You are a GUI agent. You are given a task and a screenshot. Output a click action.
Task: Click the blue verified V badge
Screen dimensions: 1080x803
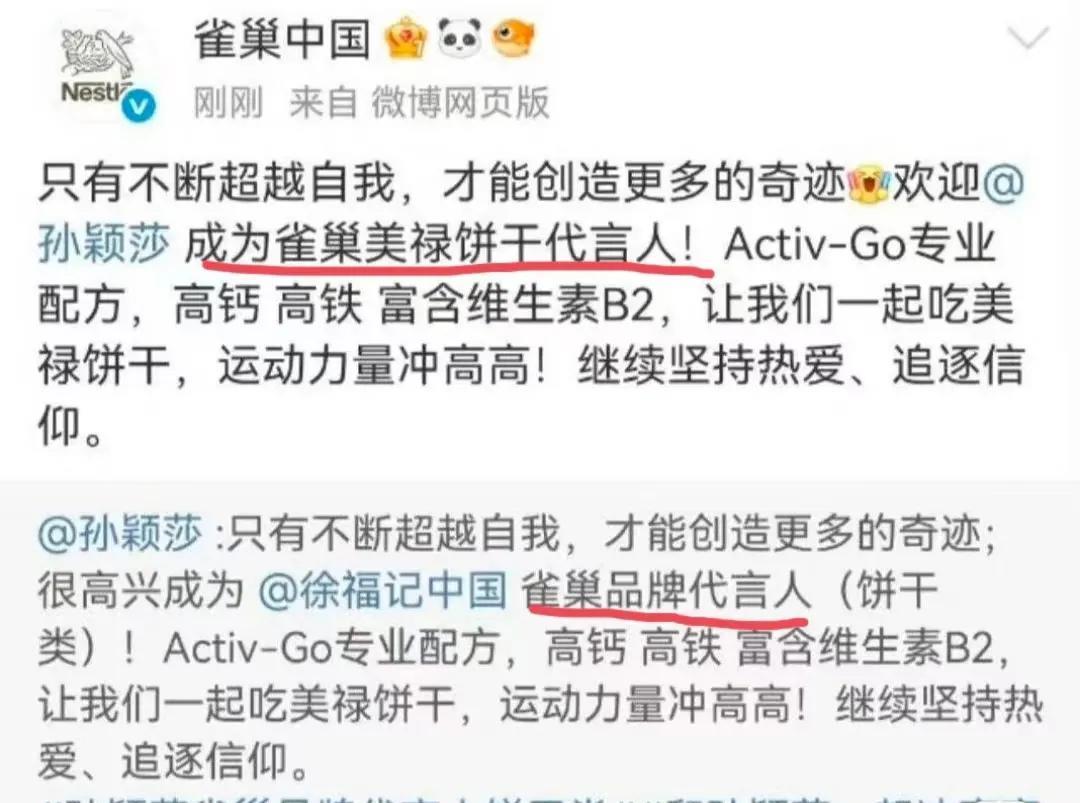[139, 106]
